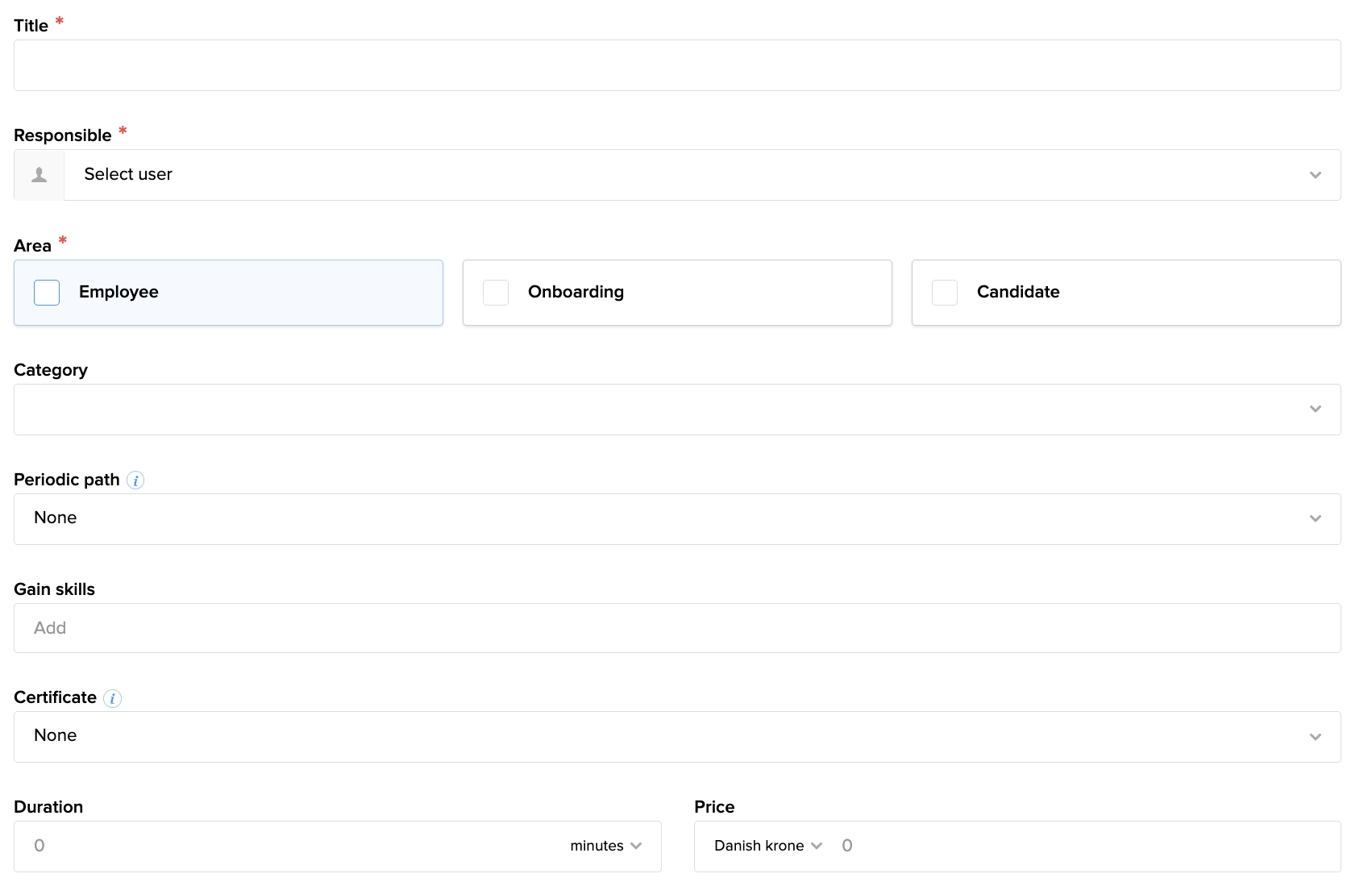1372x882 pixels.
Task: Check the Employee checkbox
Action: click(x=47, y=292)
